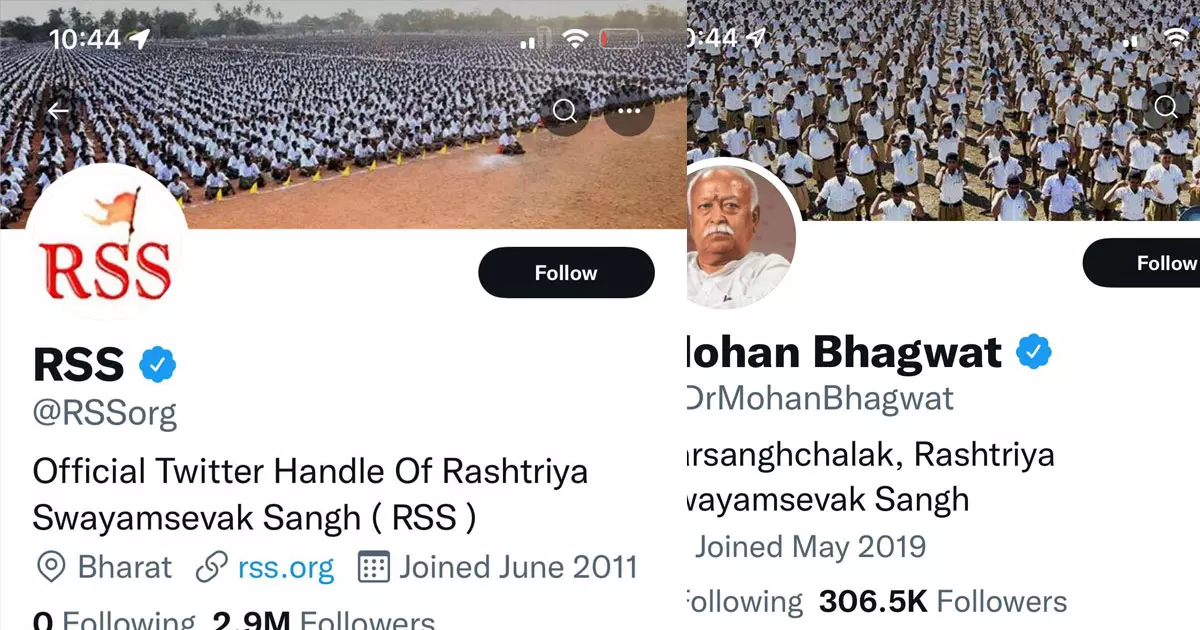Screen dimensions: 1200x630
Task: Tap calendar icon next to Joined June 2011
Action: pyautogui.click(x=373, y=568)
